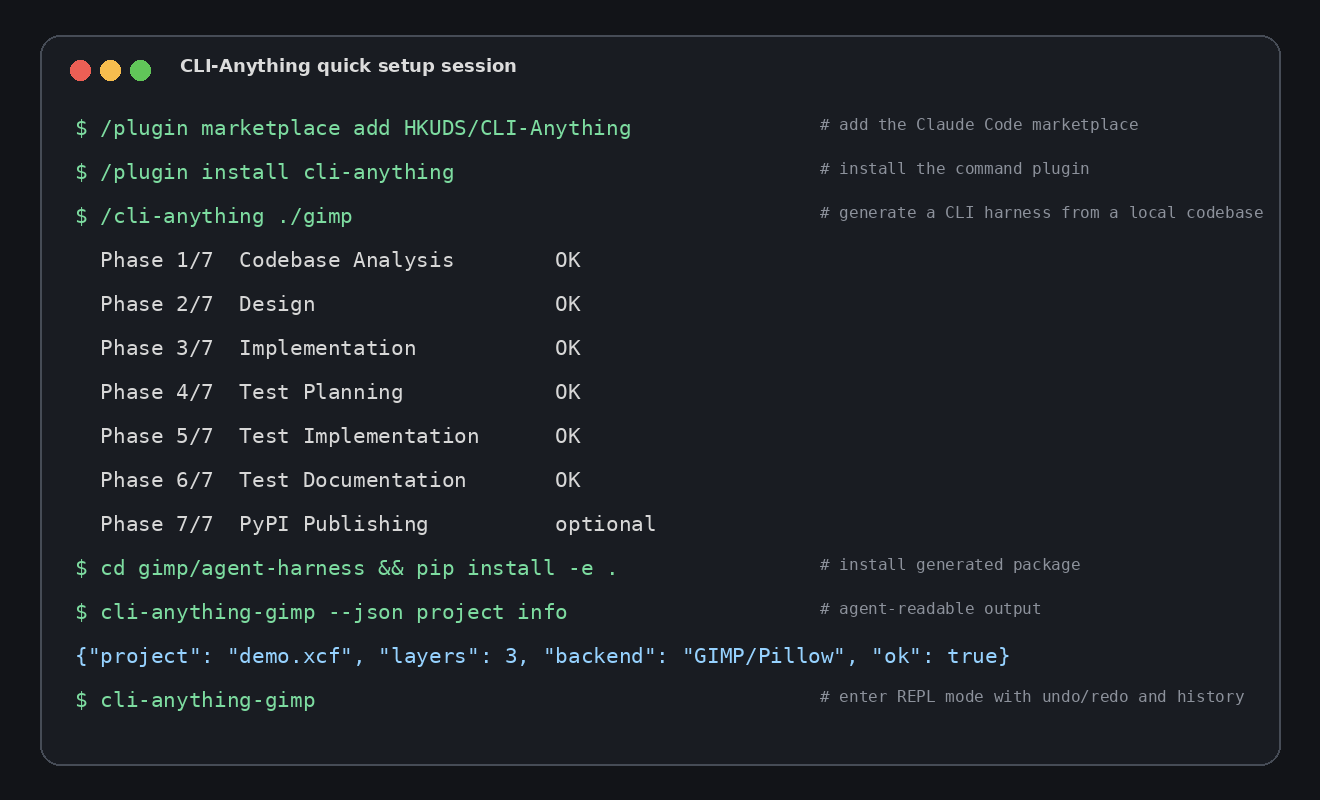Click the 'Phase 2/7 Design' line
The image size is (1320, 800).
tap(208, 304)
